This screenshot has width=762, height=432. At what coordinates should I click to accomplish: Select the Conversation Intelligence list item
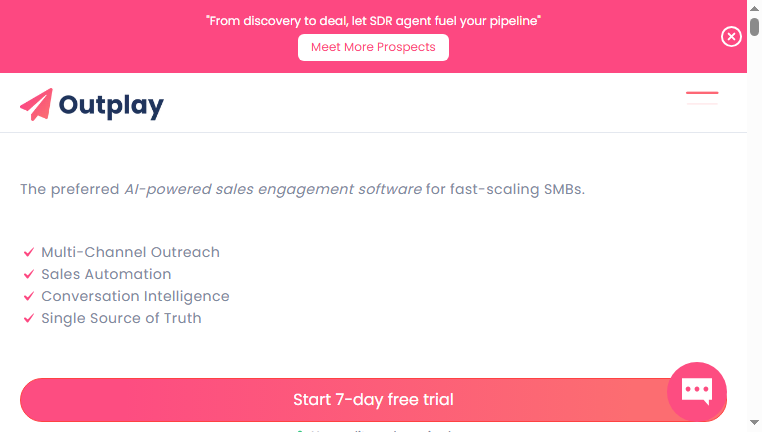[135, 296]
